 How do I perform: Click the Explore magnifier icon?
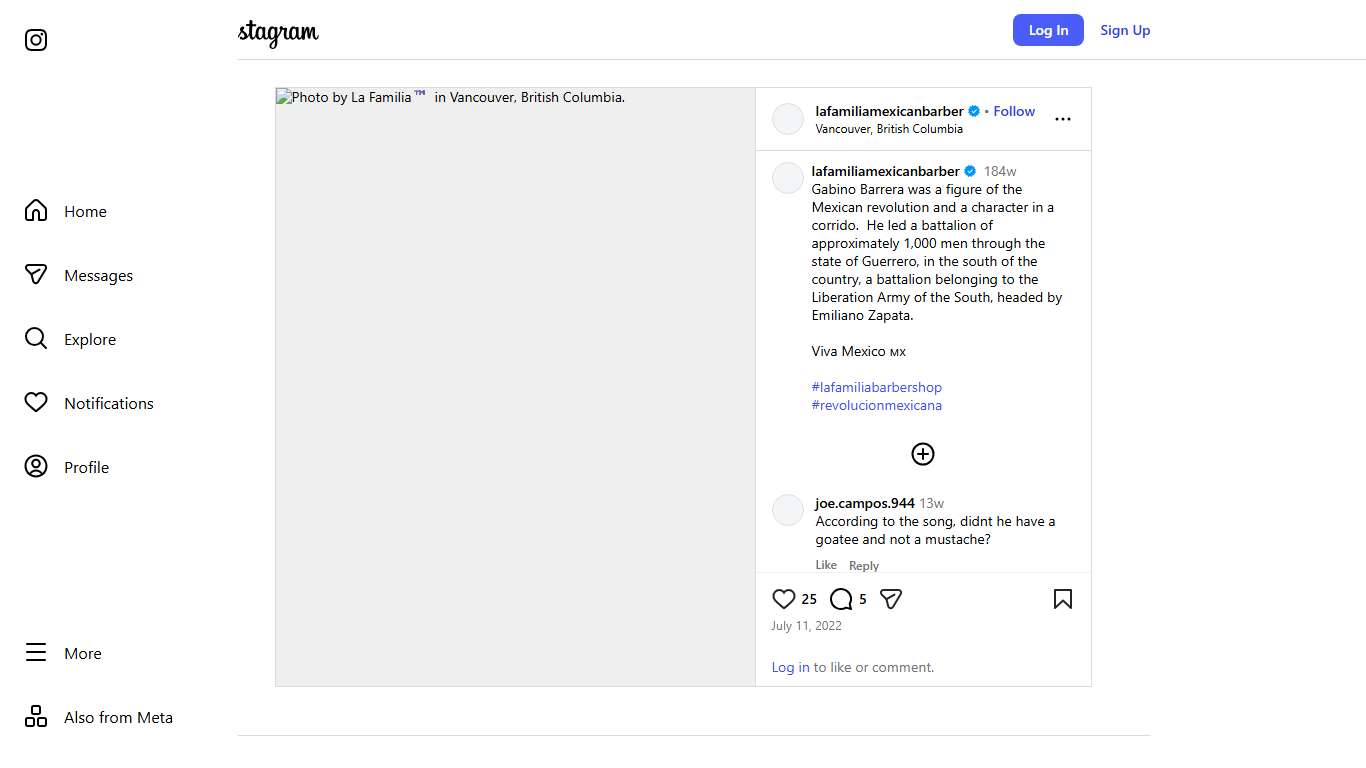click(36, 339)
